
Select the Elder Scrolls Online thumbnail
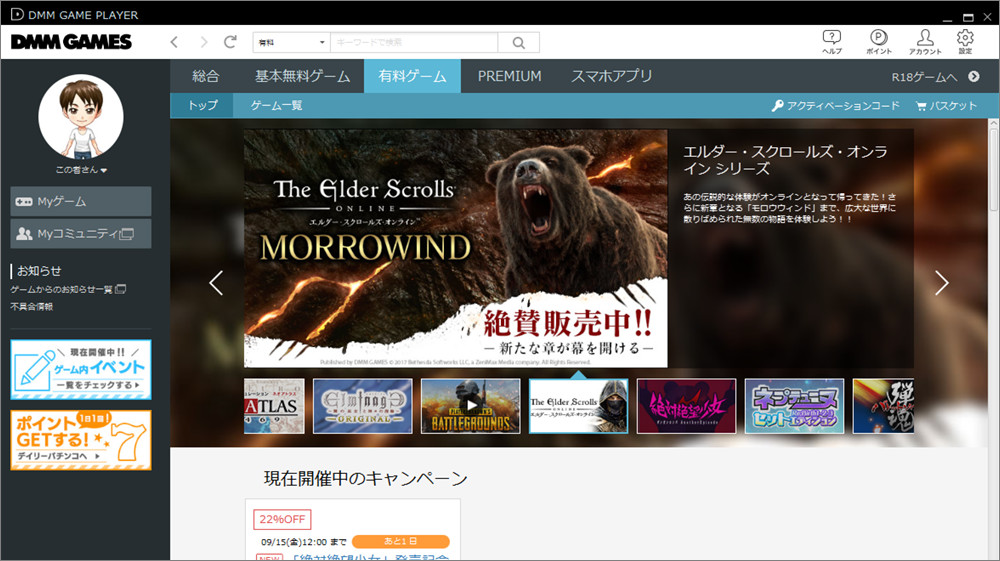pyautogui.click(x=578, y=406)
